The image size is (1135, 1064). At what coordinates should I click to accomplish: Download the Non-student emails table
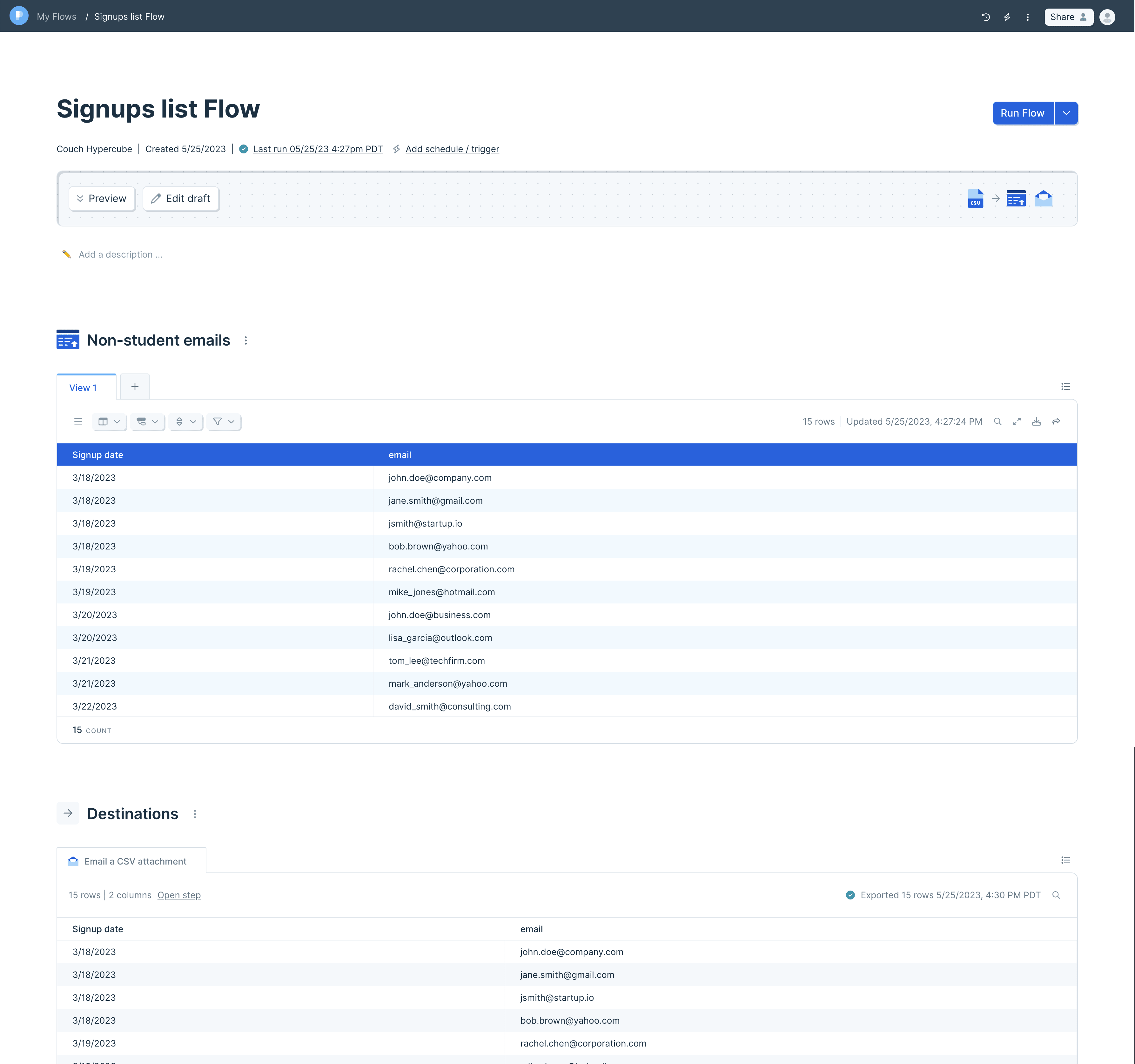(1036, 421)
